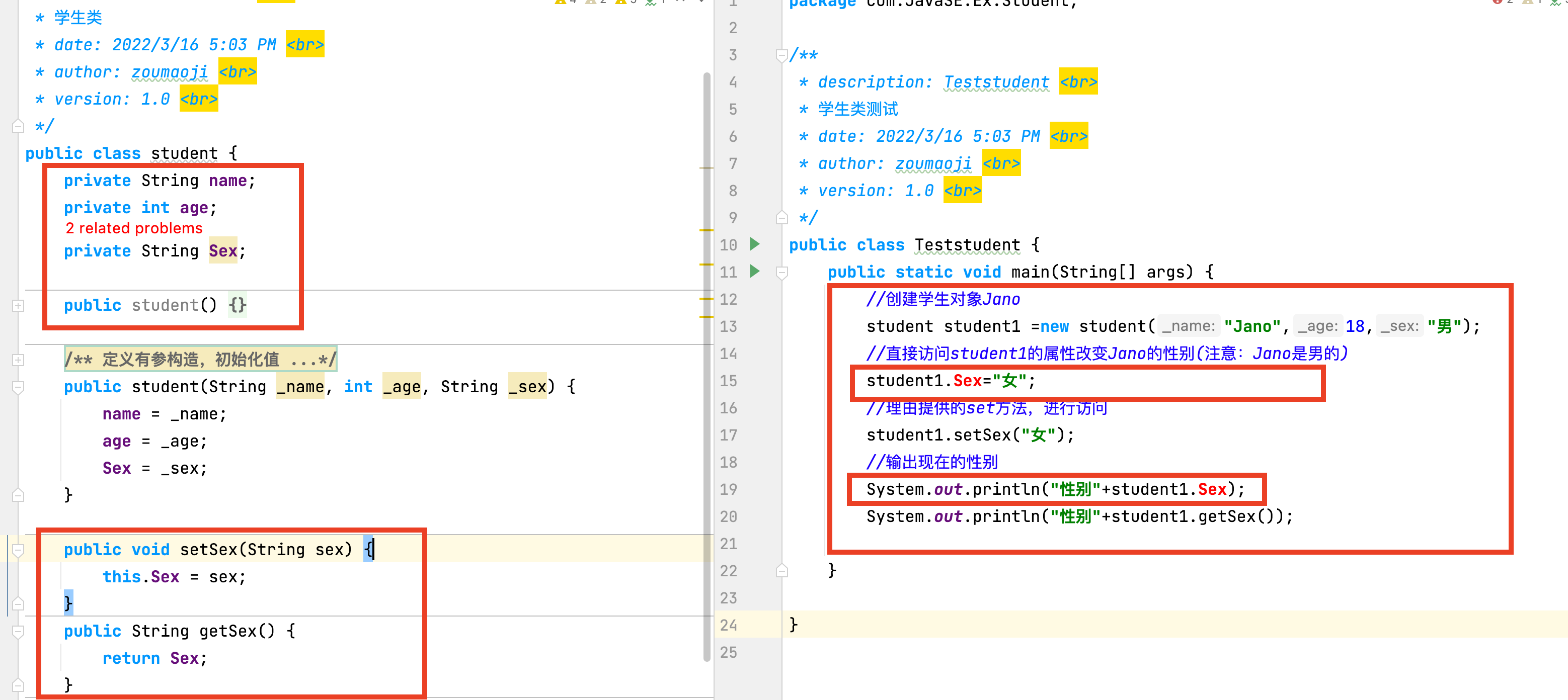Expand the collapsed student() constructor body
1568x700 pixels.
[18, 305]
